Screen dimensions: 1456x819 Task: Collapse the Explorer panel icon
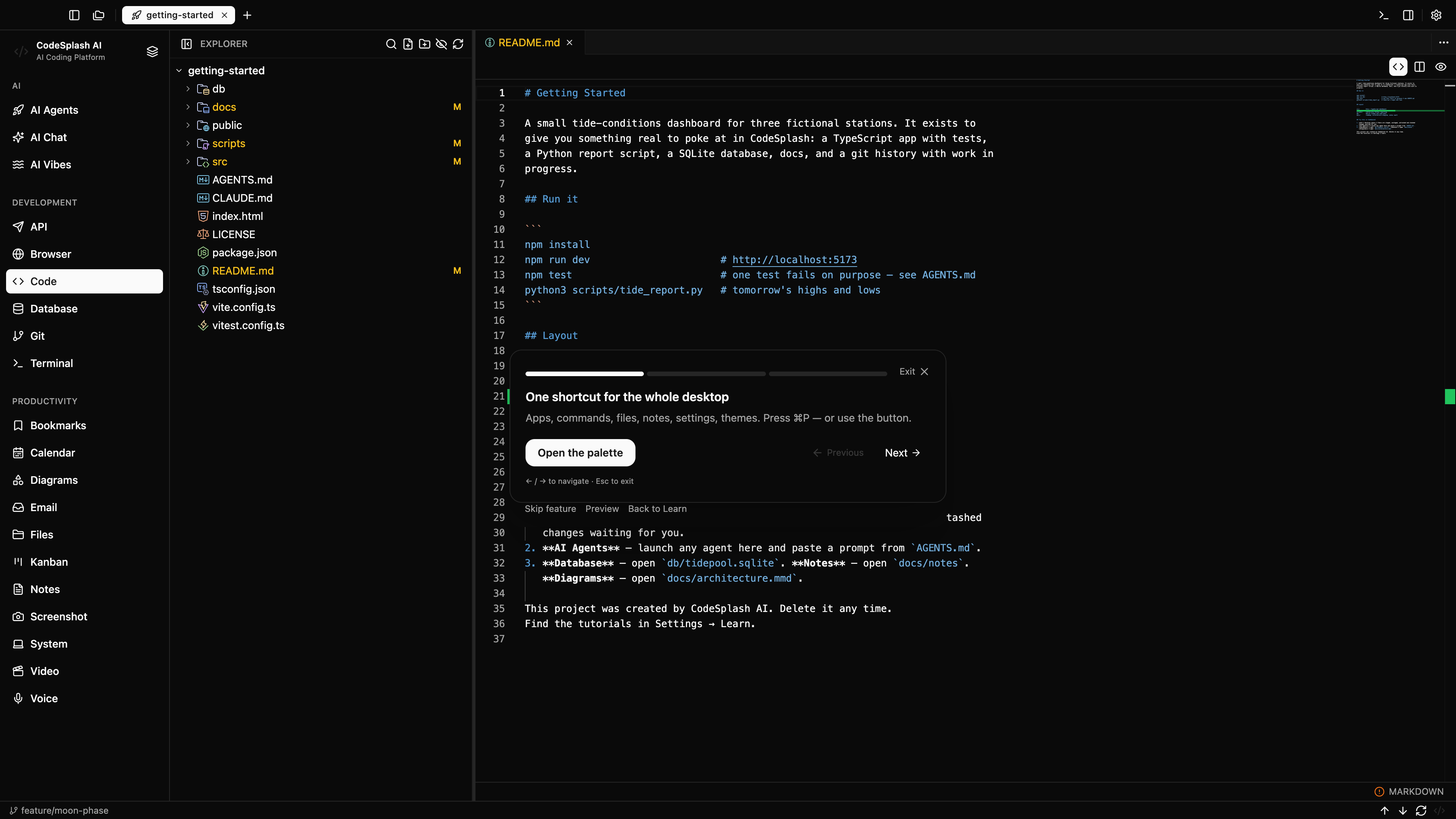click(187, 44)
